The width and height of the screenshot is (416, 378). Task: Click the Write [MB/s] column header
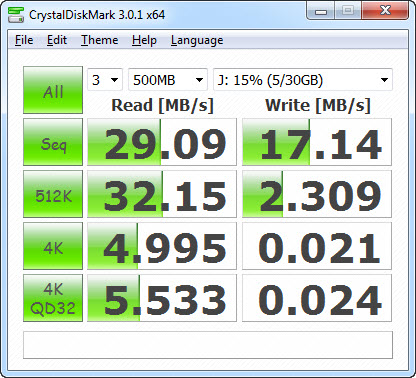click(x=318, y=105)
